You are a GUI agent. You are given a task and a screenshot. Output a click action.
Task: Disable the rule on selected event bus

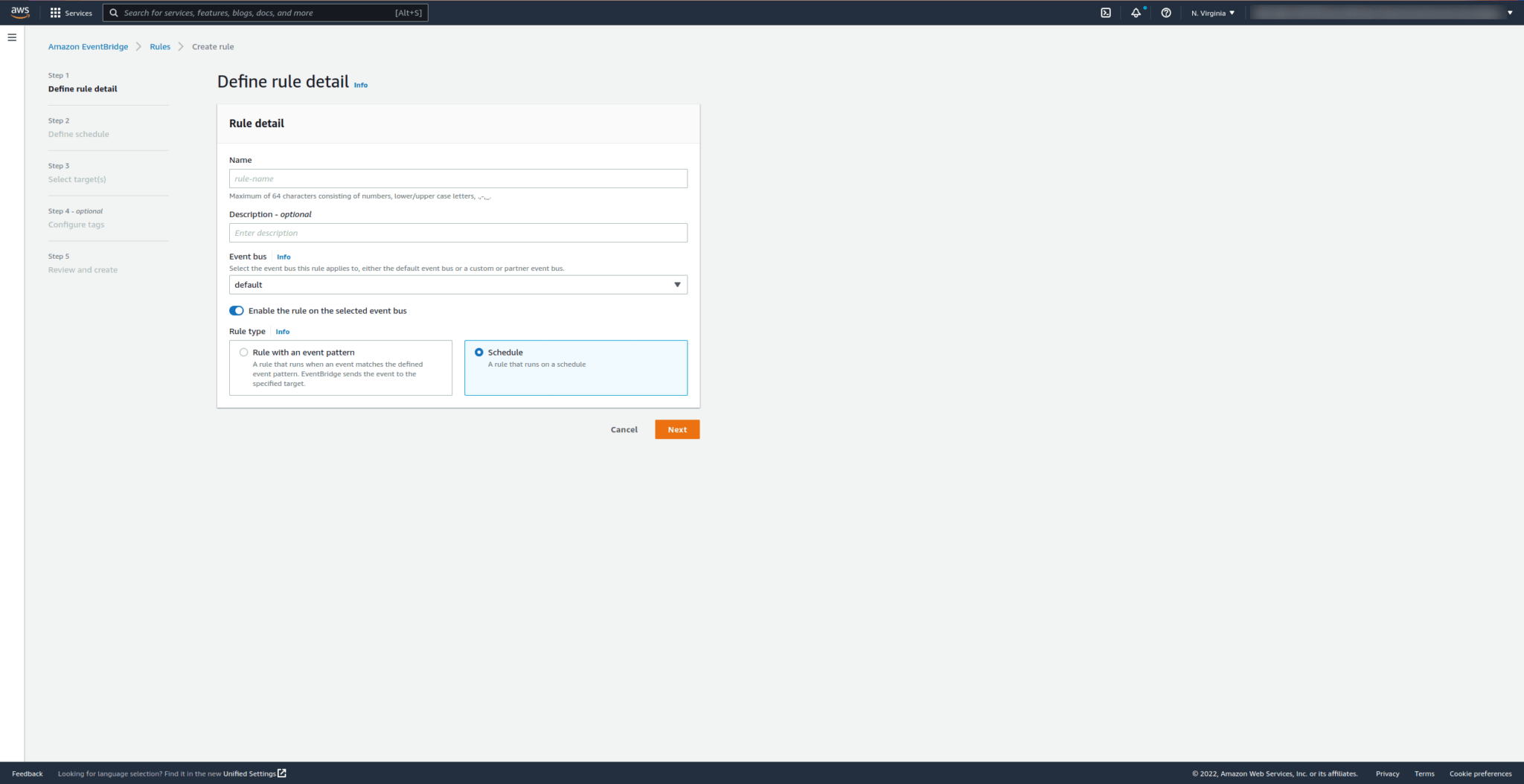[x=236, y=310]
